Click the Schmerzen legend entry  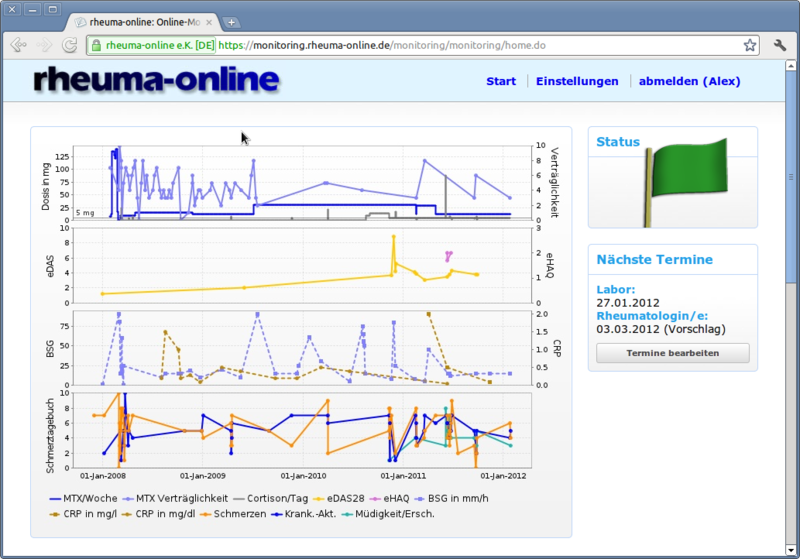(233, 514)
